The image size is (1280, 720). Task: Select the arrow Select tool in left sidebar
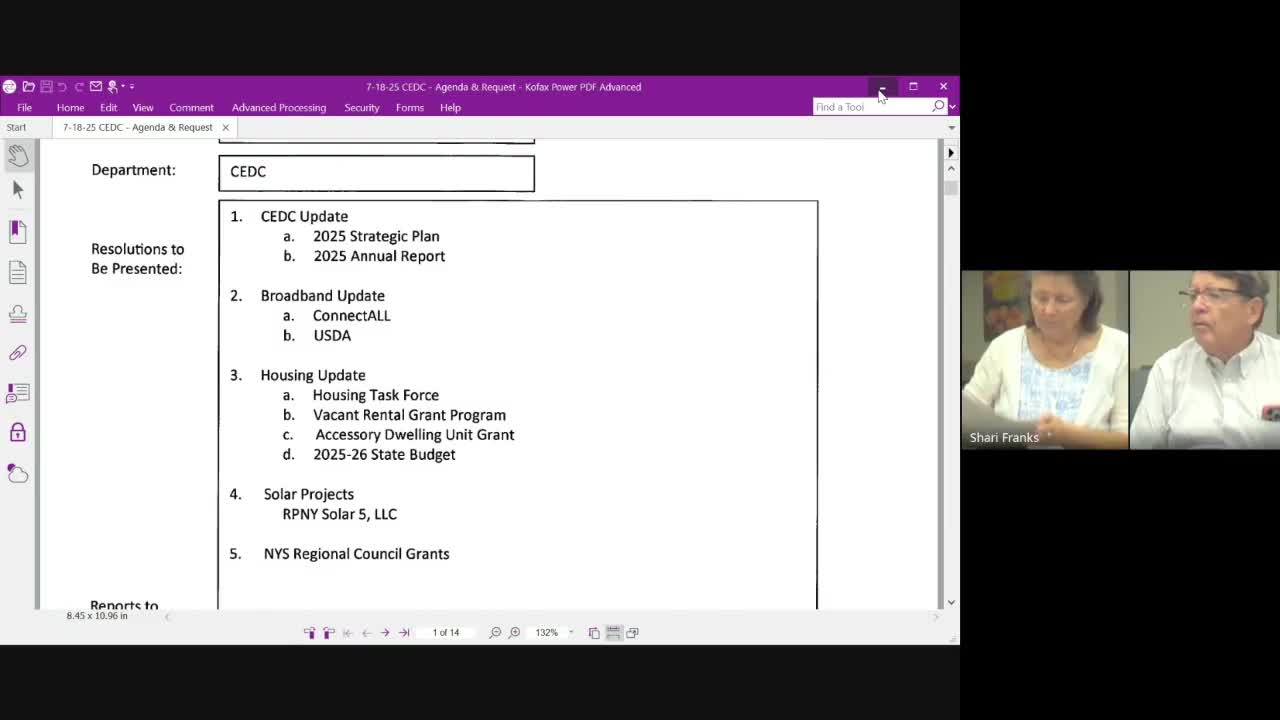pos(18,190)
